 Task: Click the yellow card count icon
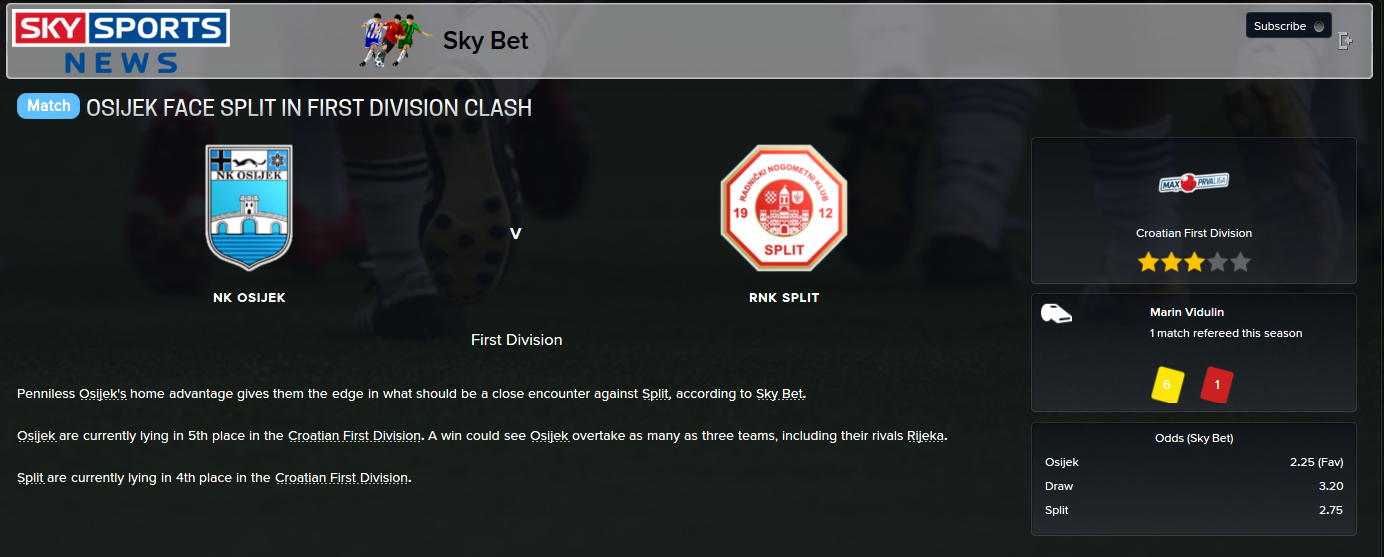click(1168, 385)
